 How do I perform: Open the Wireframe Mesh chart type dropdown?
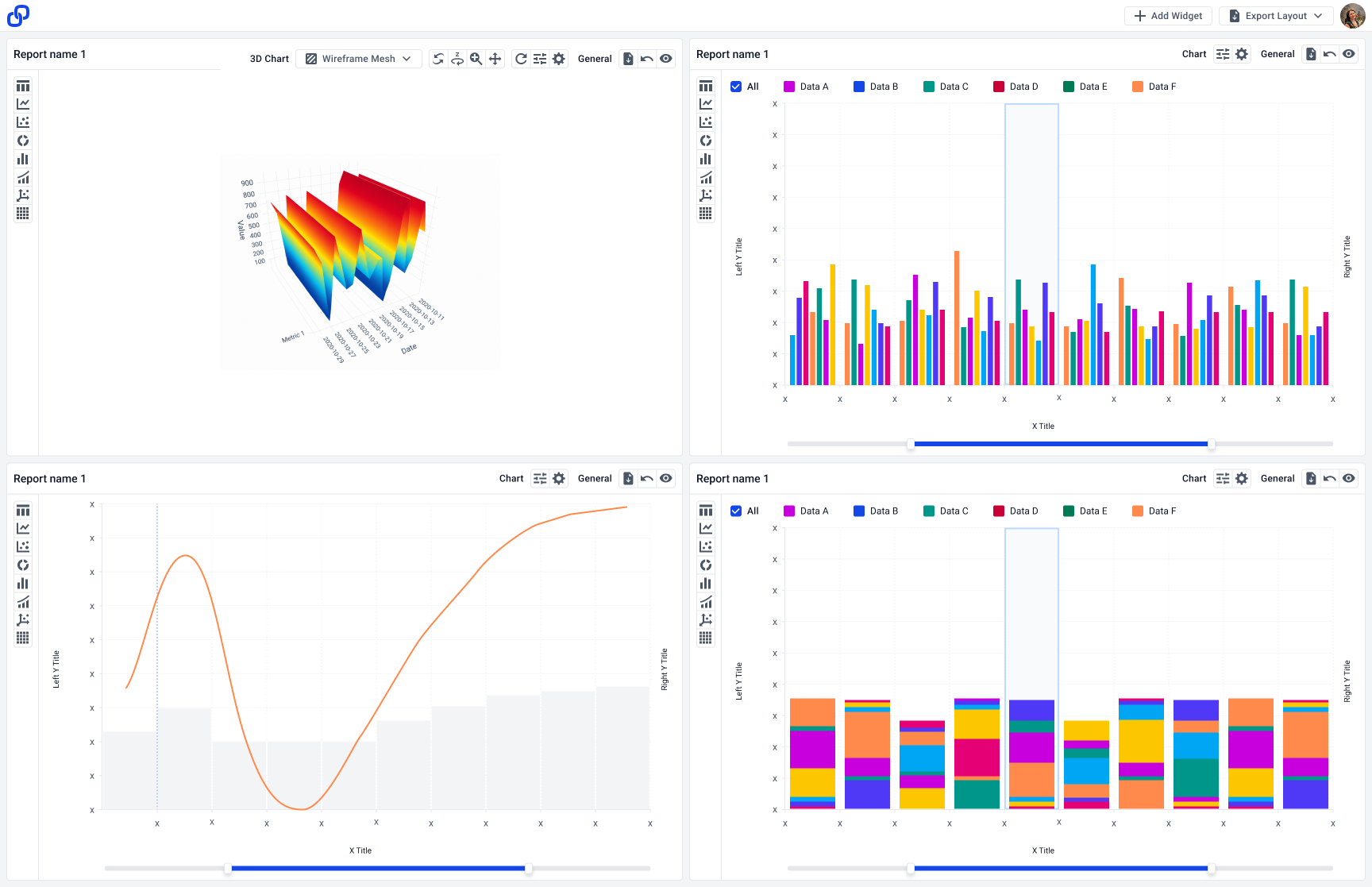coord(359,59)
